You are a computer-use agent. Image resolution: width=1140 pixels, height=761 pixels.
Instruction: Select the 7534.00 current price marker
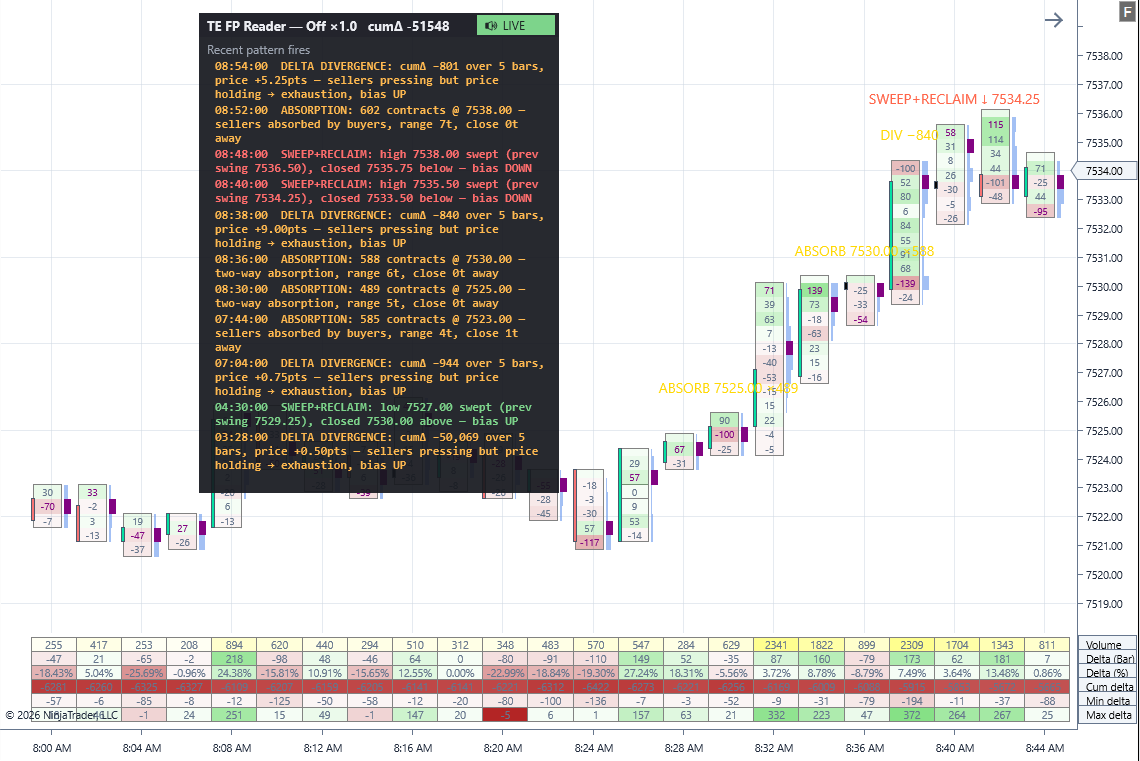1104,171
